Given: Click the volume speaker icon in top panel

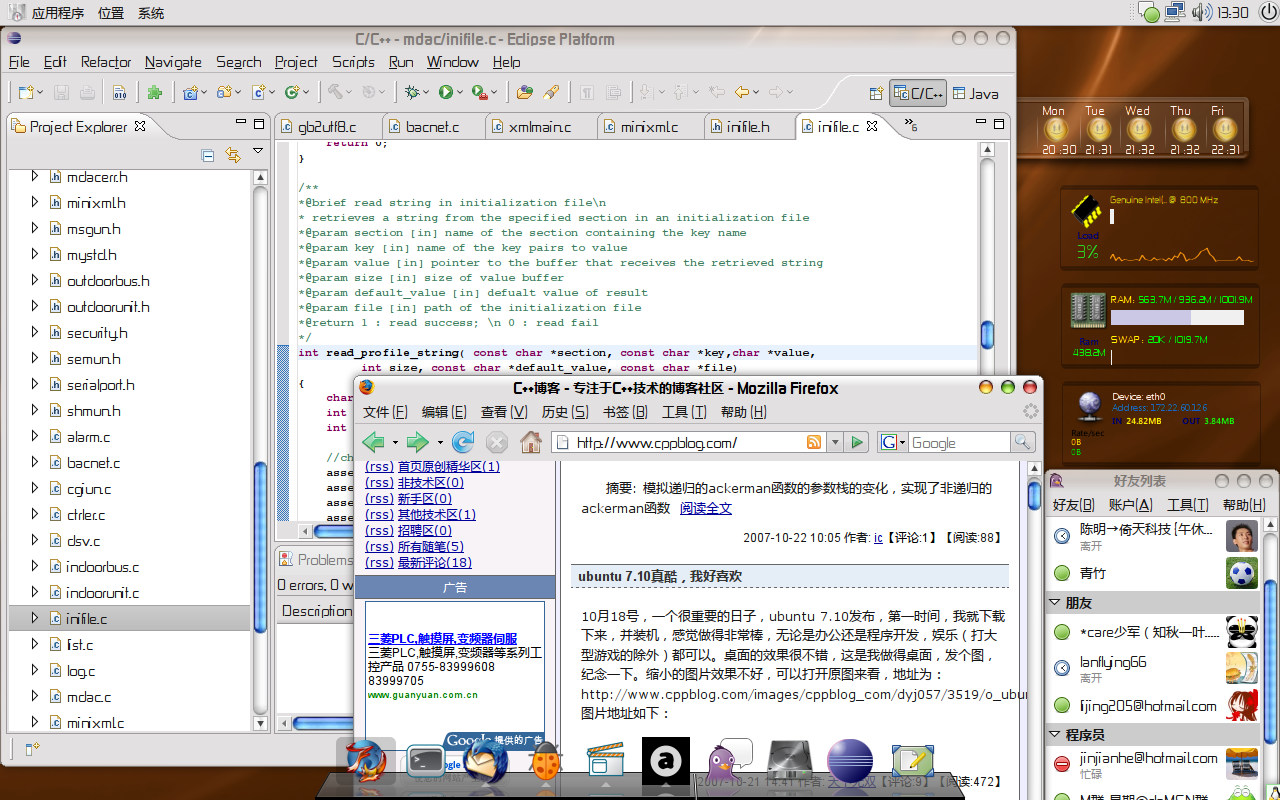Looking at the screenshot, I should tap(1201, 12).
